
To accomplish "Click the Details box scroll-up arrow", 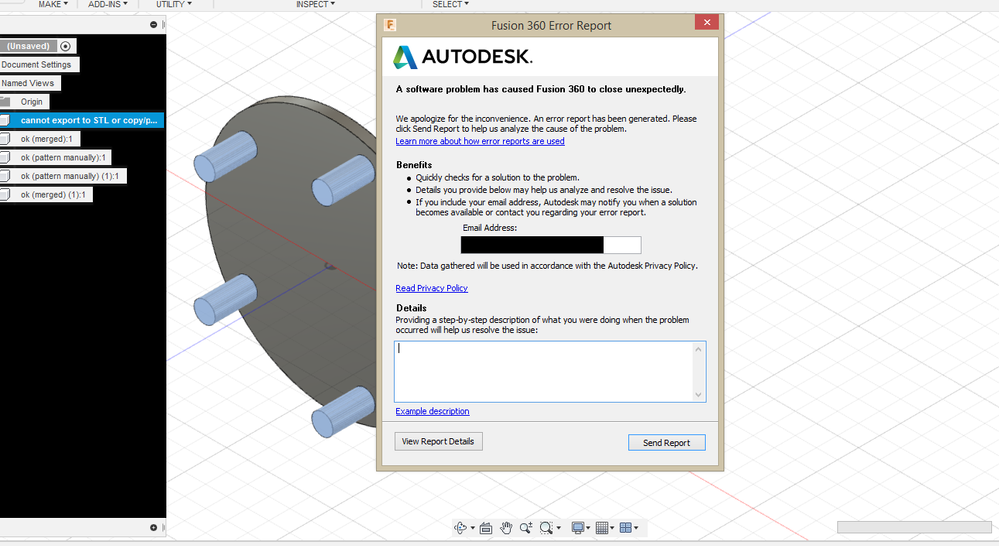I will [698, 349].
